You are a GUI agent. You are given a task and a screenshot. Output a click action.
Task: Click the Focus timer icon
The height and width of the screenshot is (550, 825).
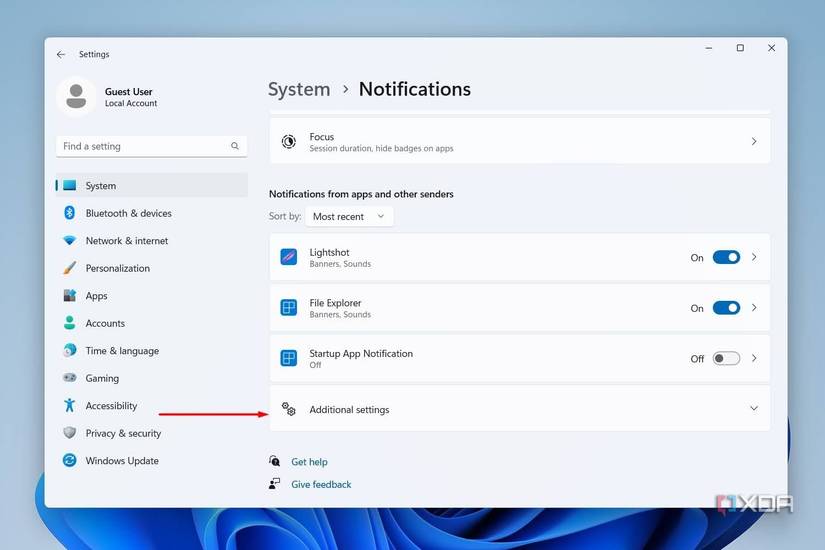pyautogui.click(x=288, y=141)
